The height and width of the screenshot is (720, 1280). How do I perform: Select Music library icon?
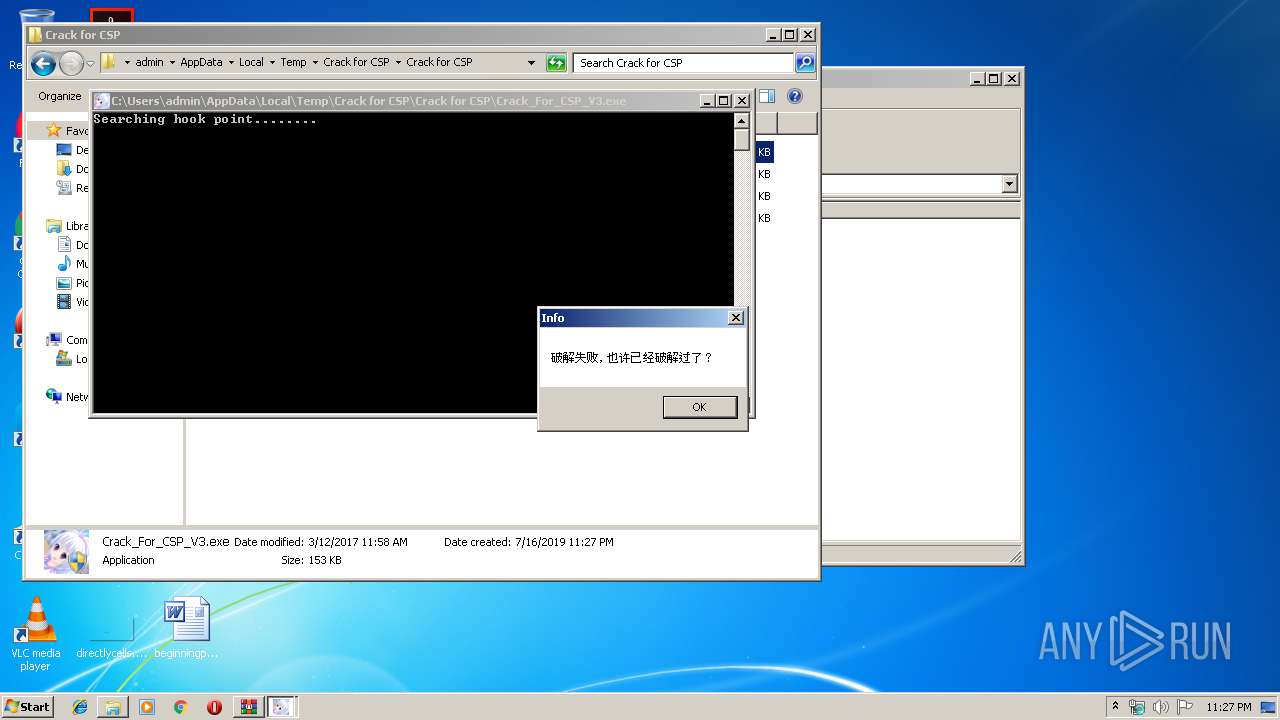[x=64, y=264]
